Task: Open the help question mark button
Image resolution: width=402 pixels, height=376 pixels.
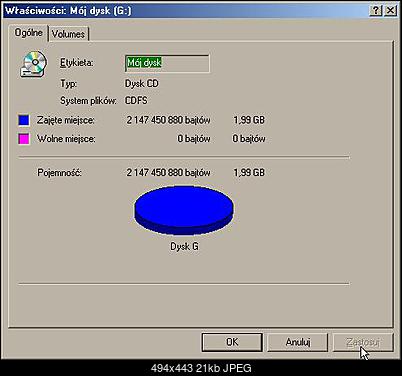Action: pyautogui.click(x=376, y=11)
